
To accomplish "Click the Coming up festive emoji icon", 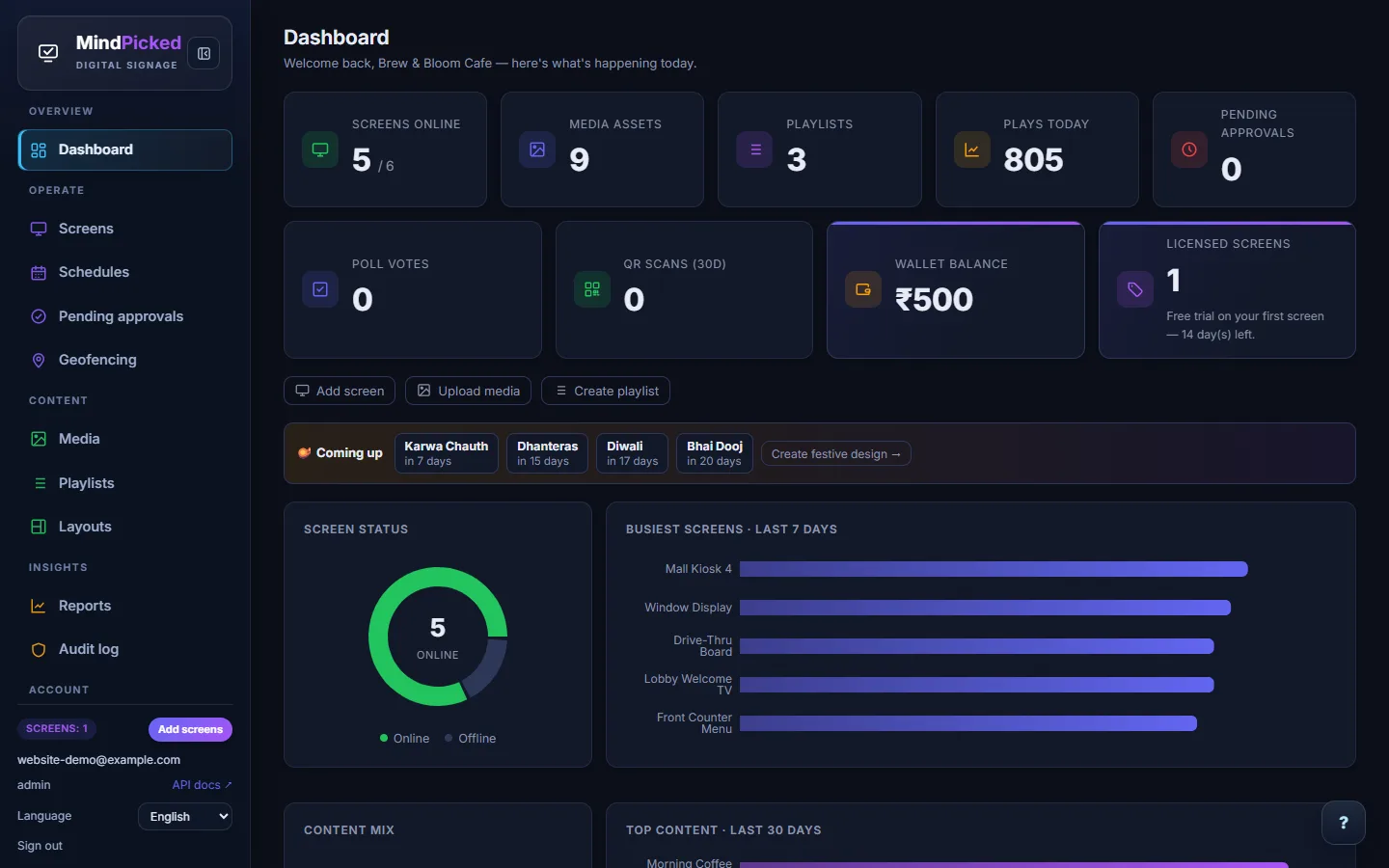I will point(304,452).
